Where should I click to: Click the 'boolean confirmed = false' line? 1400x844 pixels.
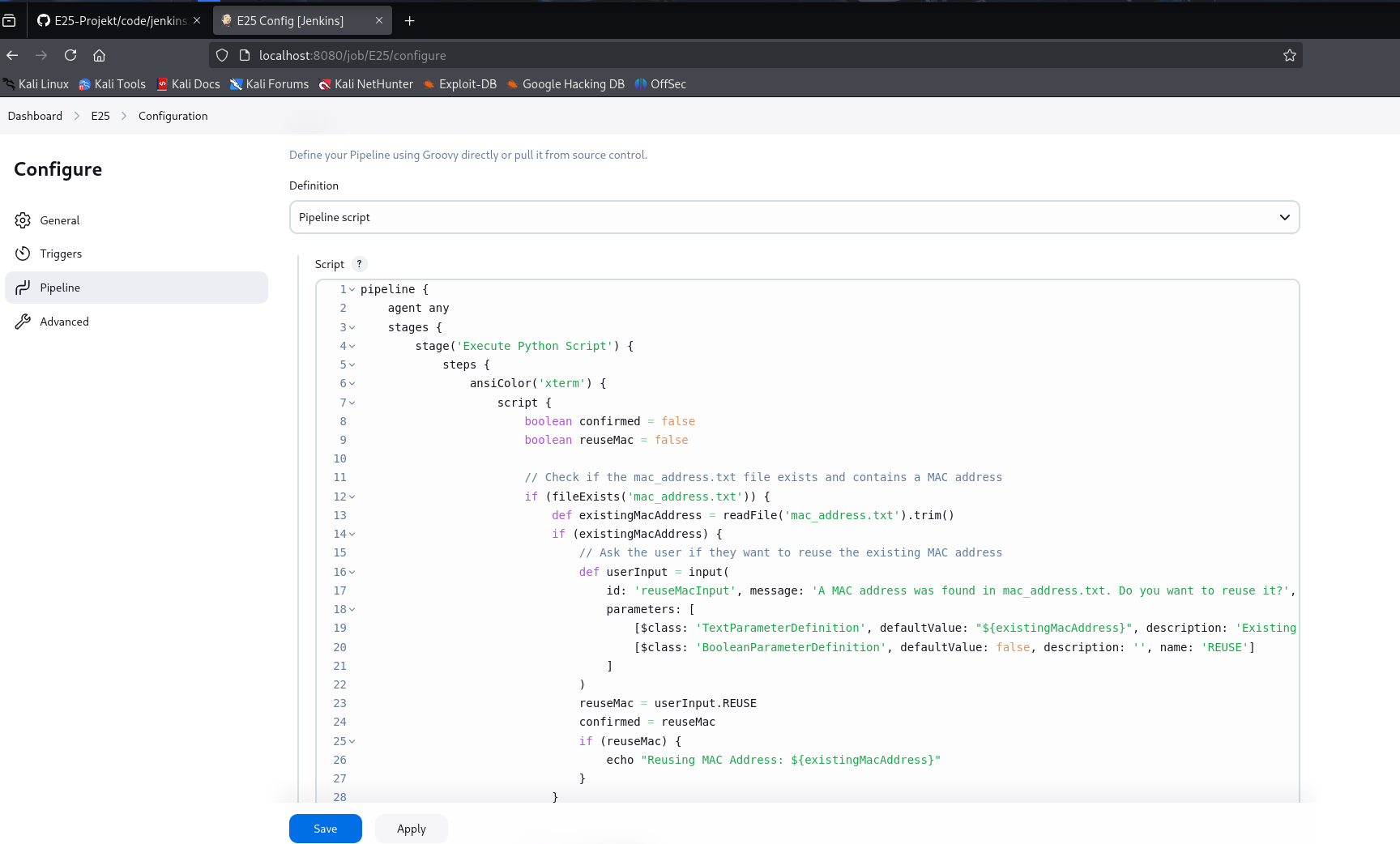point(609,421)
